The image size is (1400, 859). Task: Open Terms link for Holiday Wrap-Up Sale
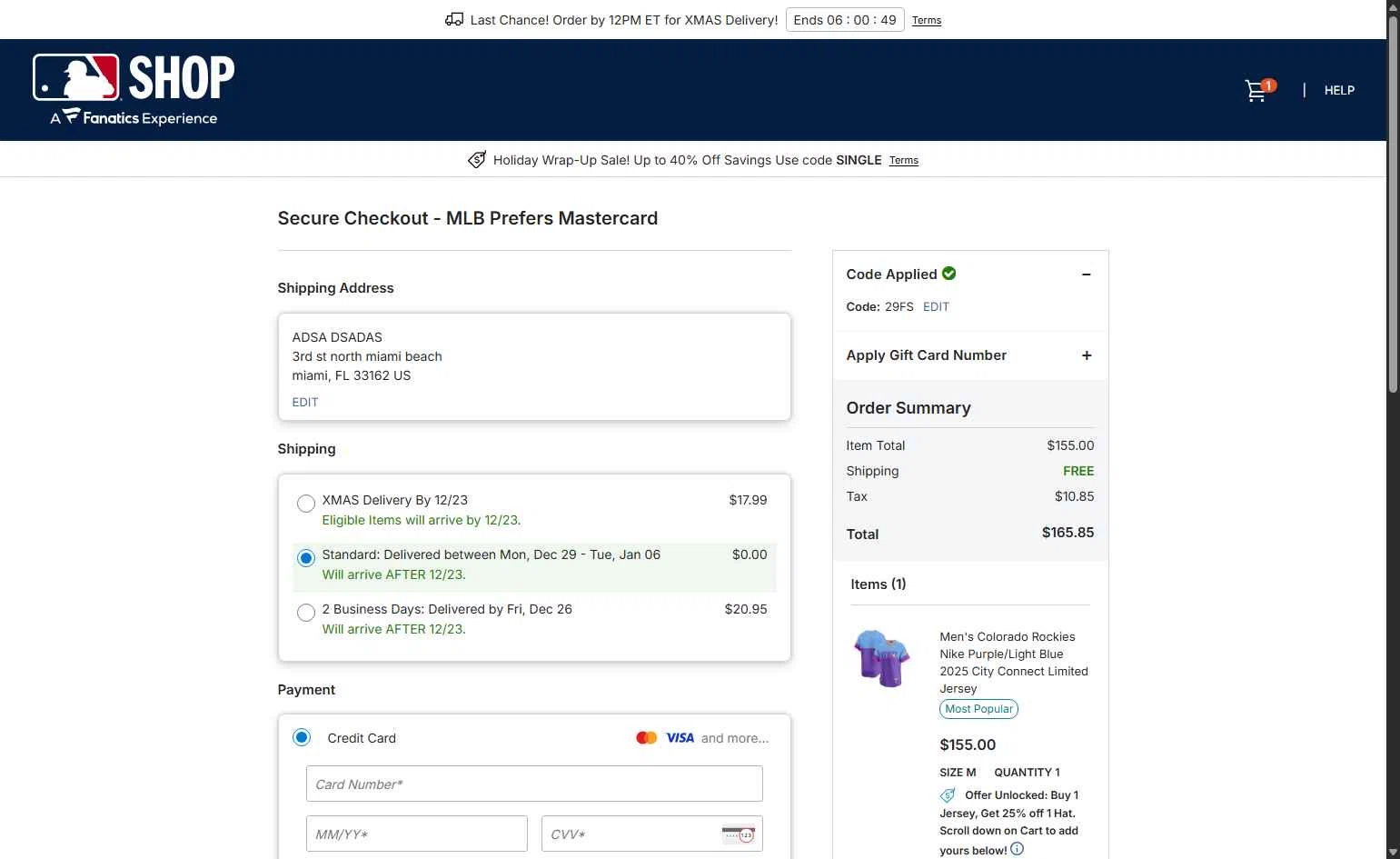coord(904,160)
